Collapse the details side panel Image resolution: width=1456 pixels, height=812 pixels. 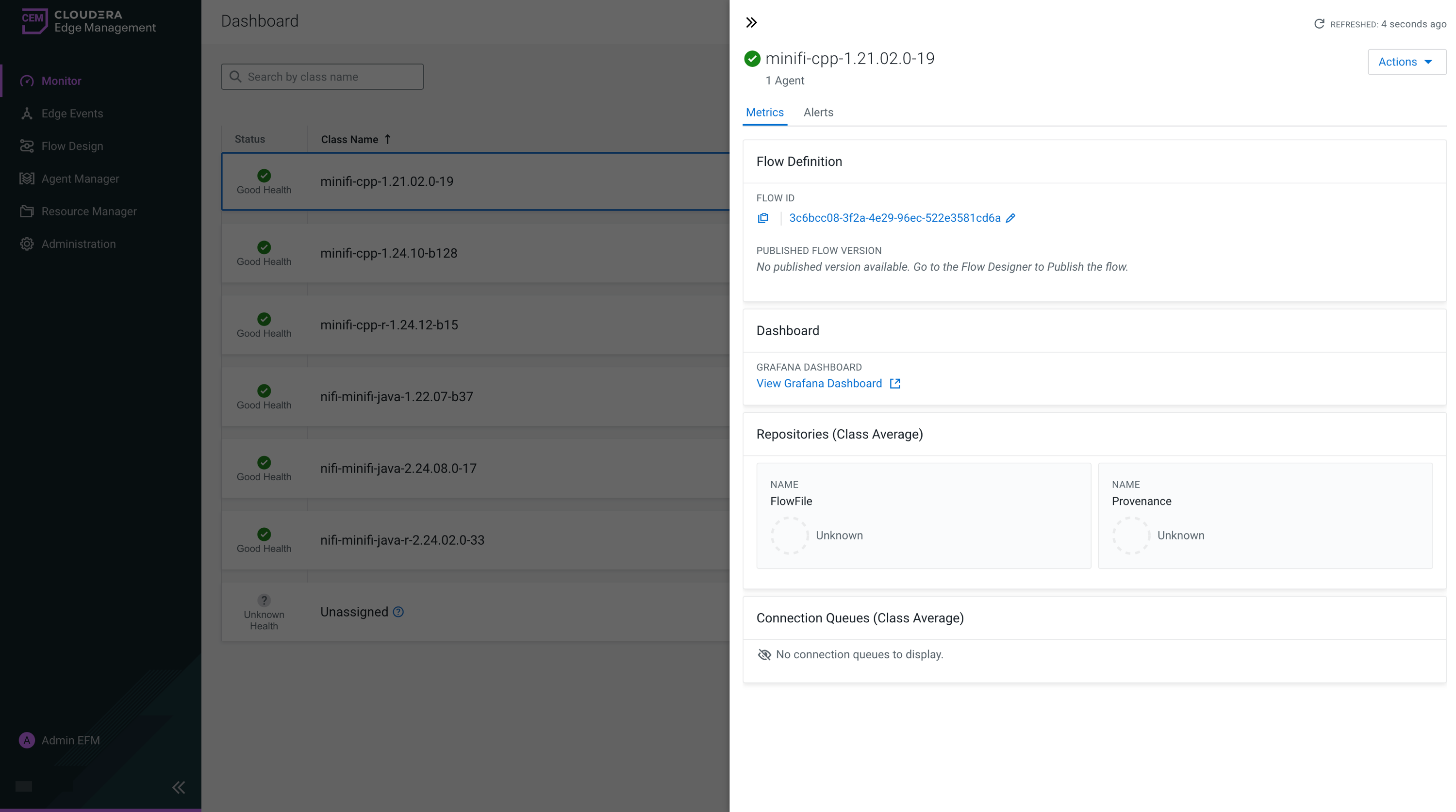[x=751, y=23]
